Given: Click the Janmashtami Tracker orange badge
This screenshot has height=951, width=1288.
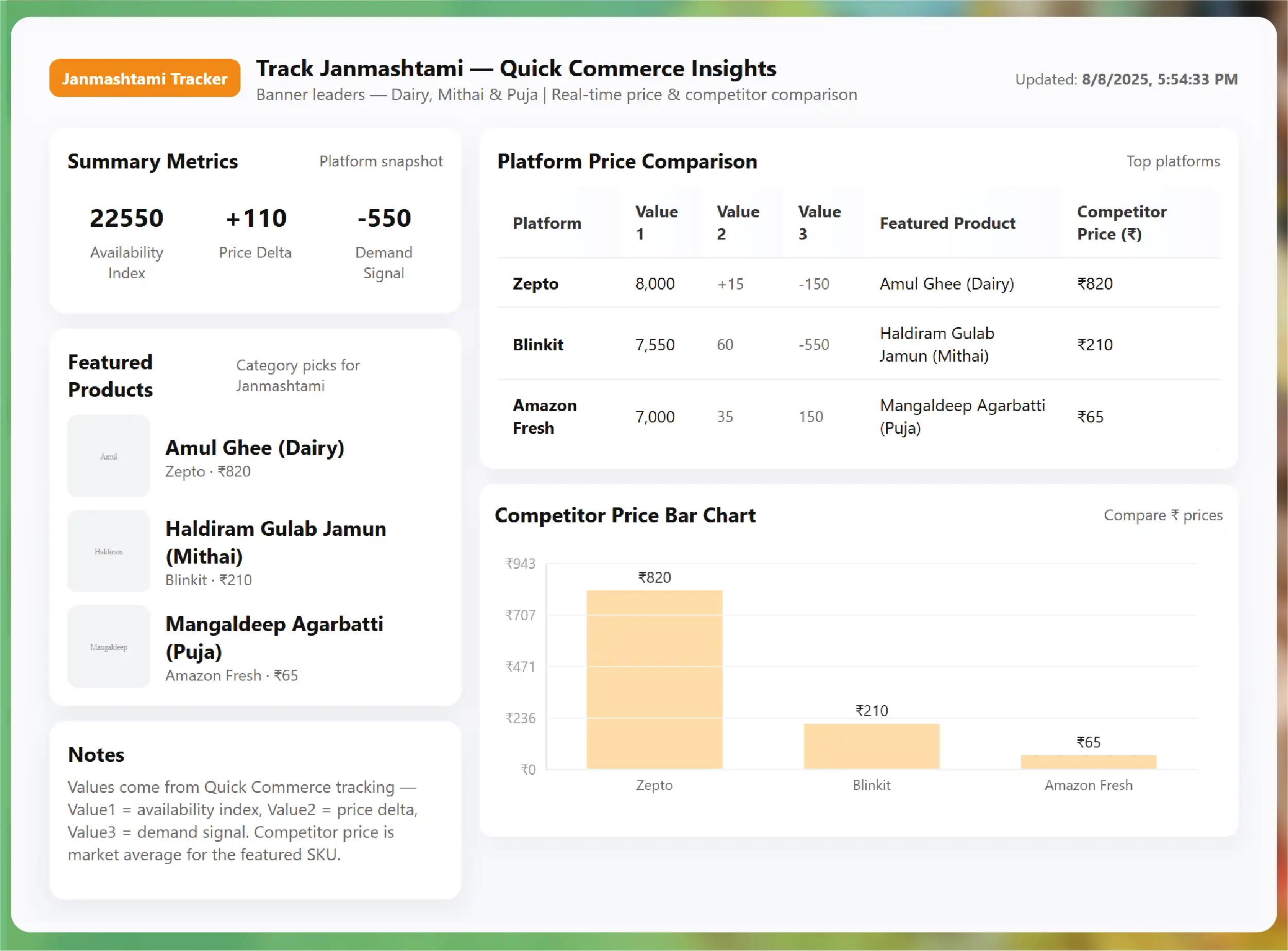Looking at the screenshot, I should pos(144,78).
